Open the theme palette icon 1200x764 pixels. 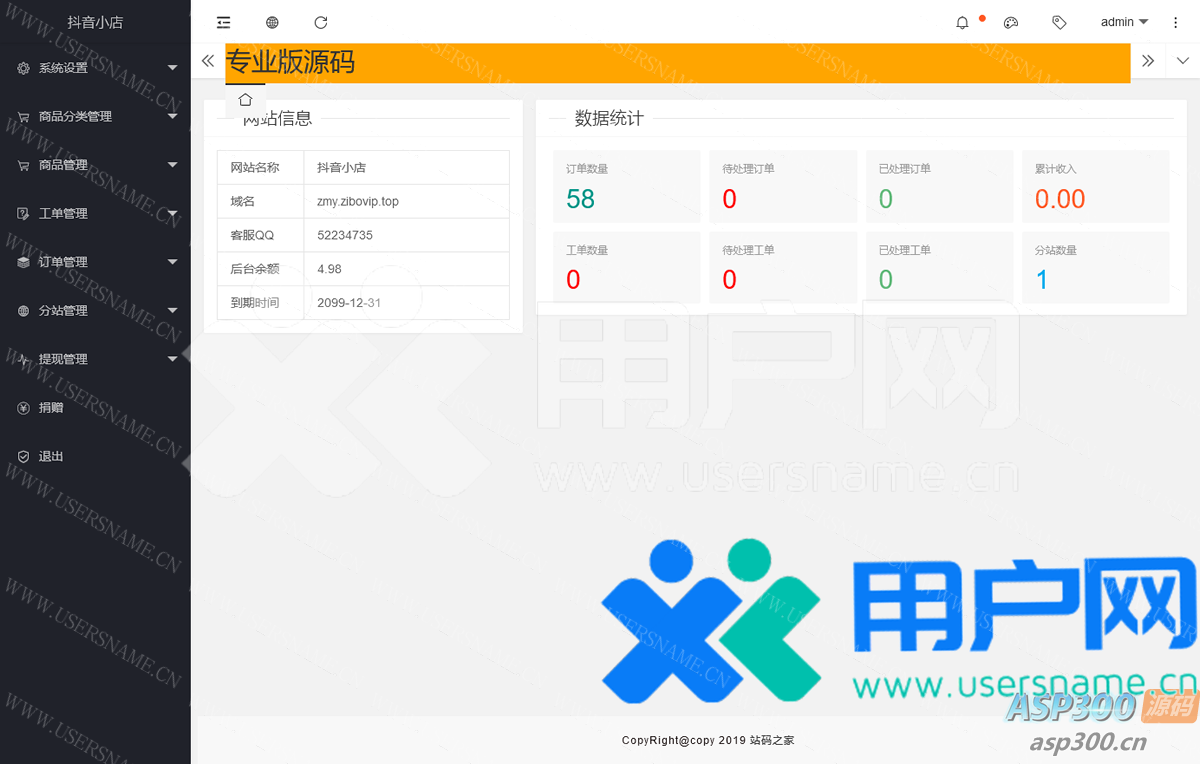(x=1011, y=23)
